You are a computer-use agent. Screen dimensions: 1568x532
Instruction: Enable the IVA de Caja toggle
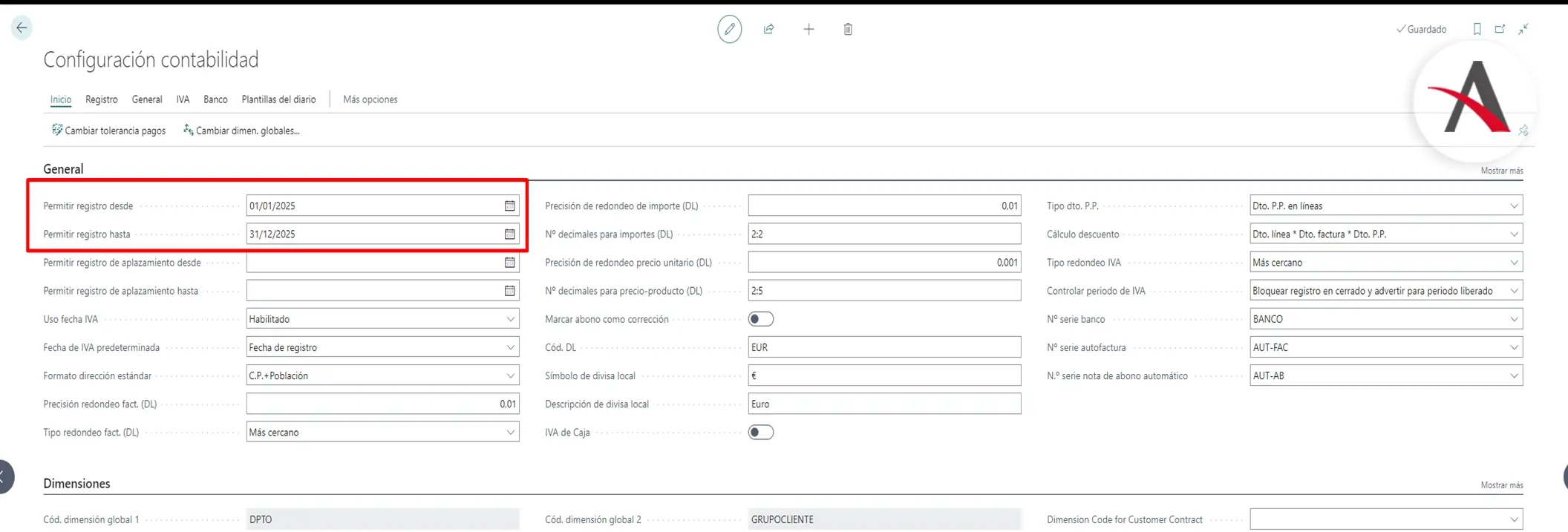[x=760, y=433]
